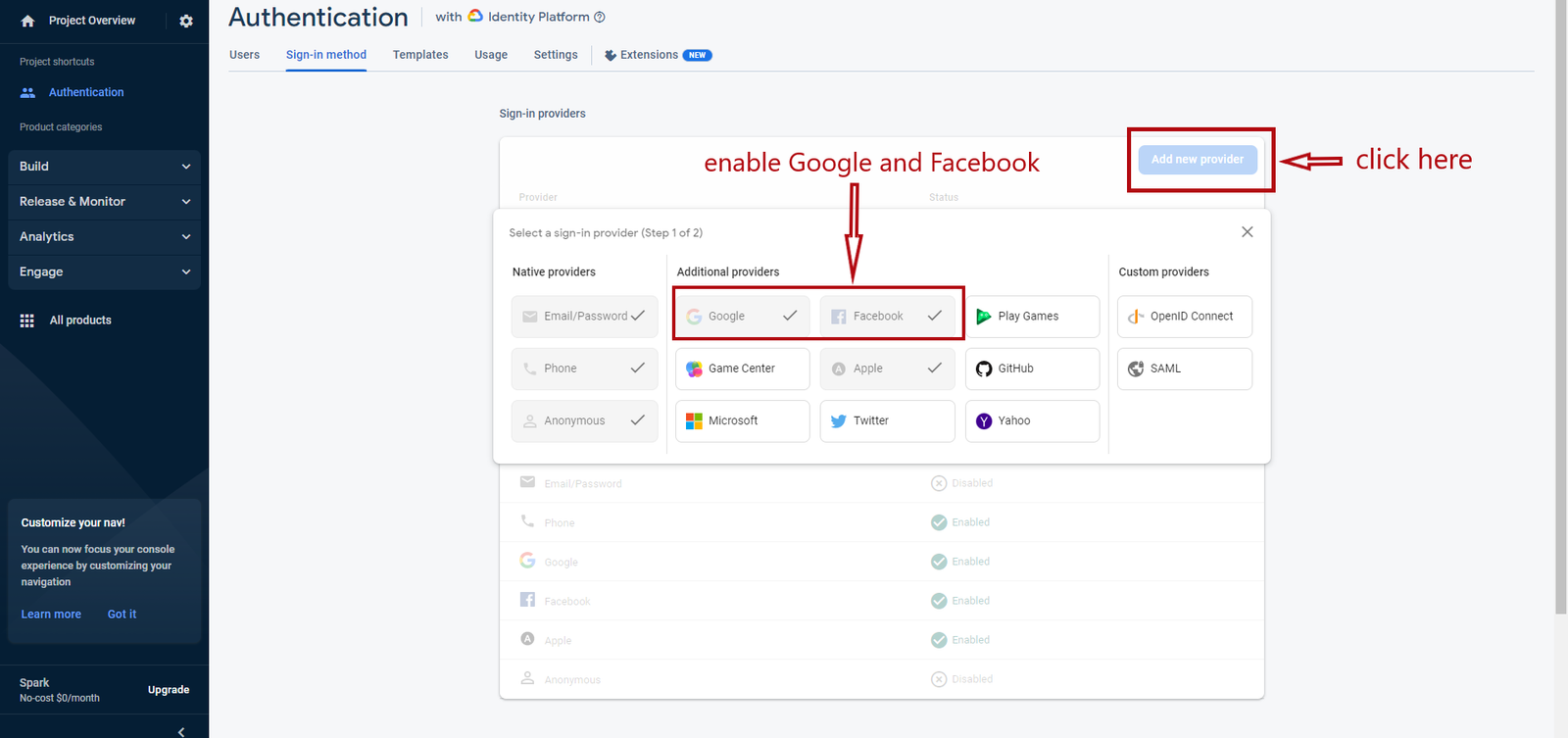Viewport: 1568px width, 738px height.
Task: Select the SAML provider
Action: (x=1185, y=369)
